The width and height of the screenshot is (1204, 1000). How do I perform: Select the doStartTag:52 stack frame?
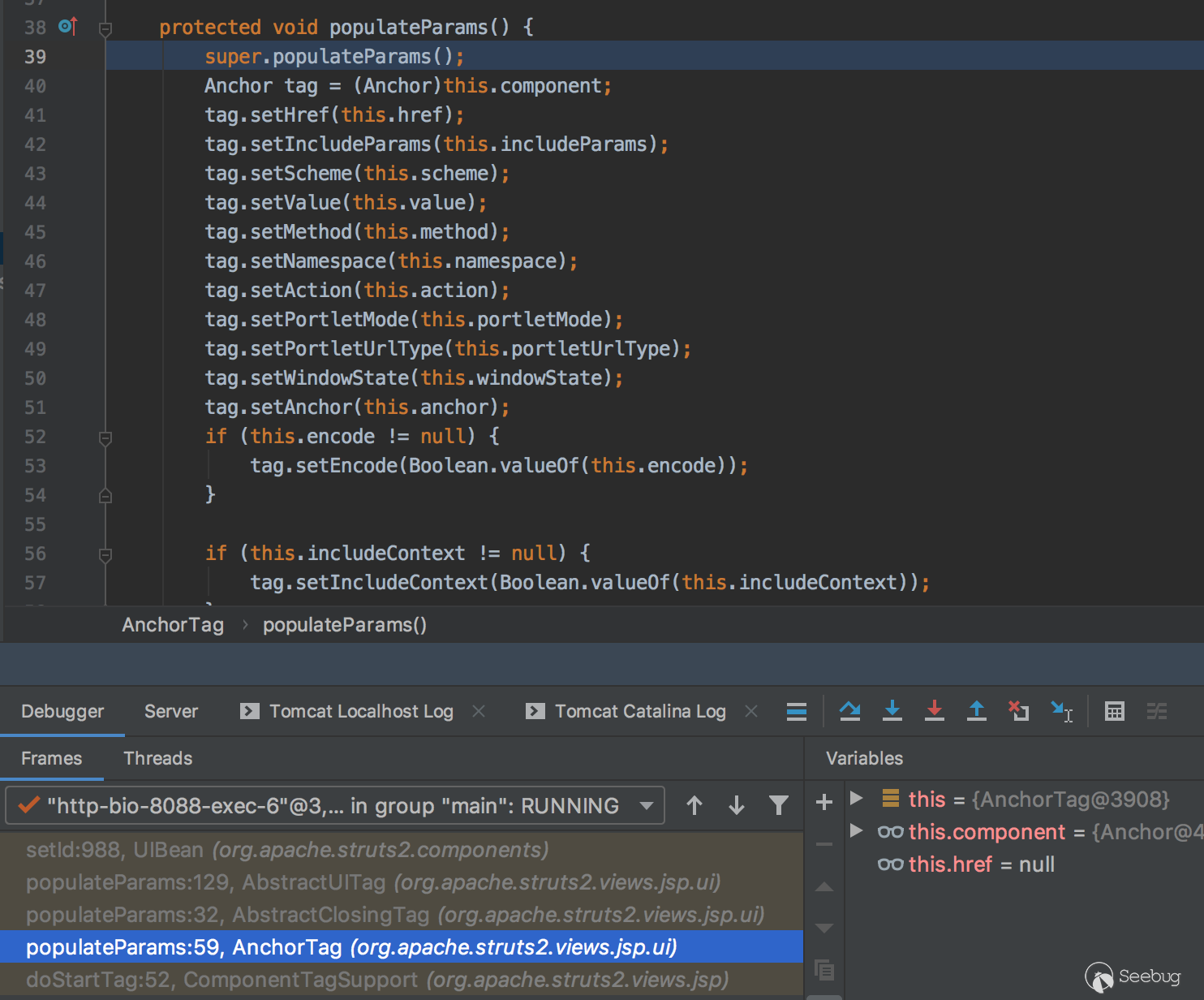coord(377,980)
